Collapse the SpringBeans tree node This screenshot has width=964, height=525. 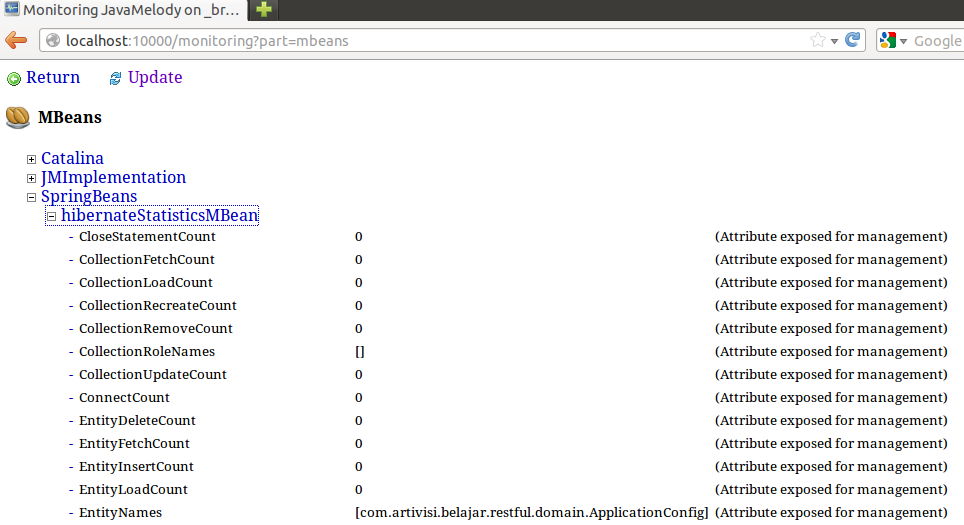pyautogui.click(x=32, y=197)
